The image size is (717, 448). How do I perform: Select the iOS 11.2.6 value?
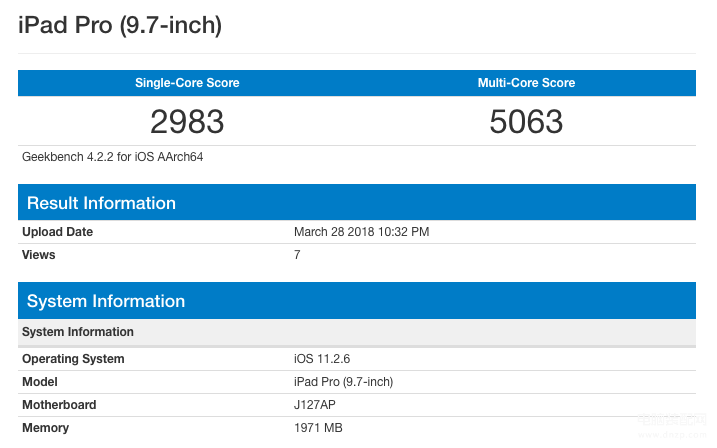[x=322, y=359]
